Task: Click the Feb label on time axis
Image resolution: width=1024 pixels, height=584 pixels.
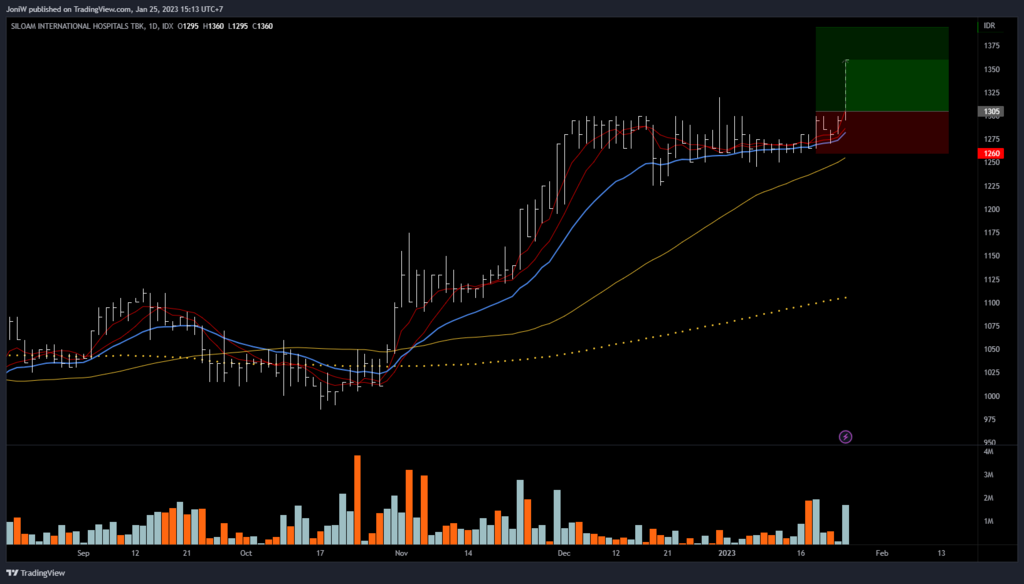Action: click(x=881, y=552)
